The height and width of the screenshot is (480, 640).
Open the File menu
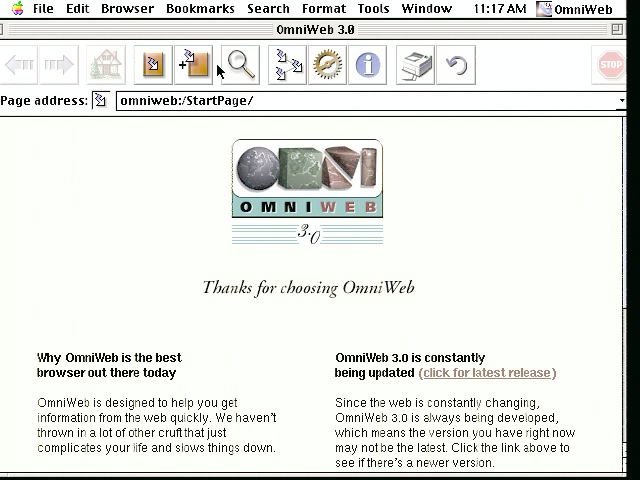coord(43,9)
